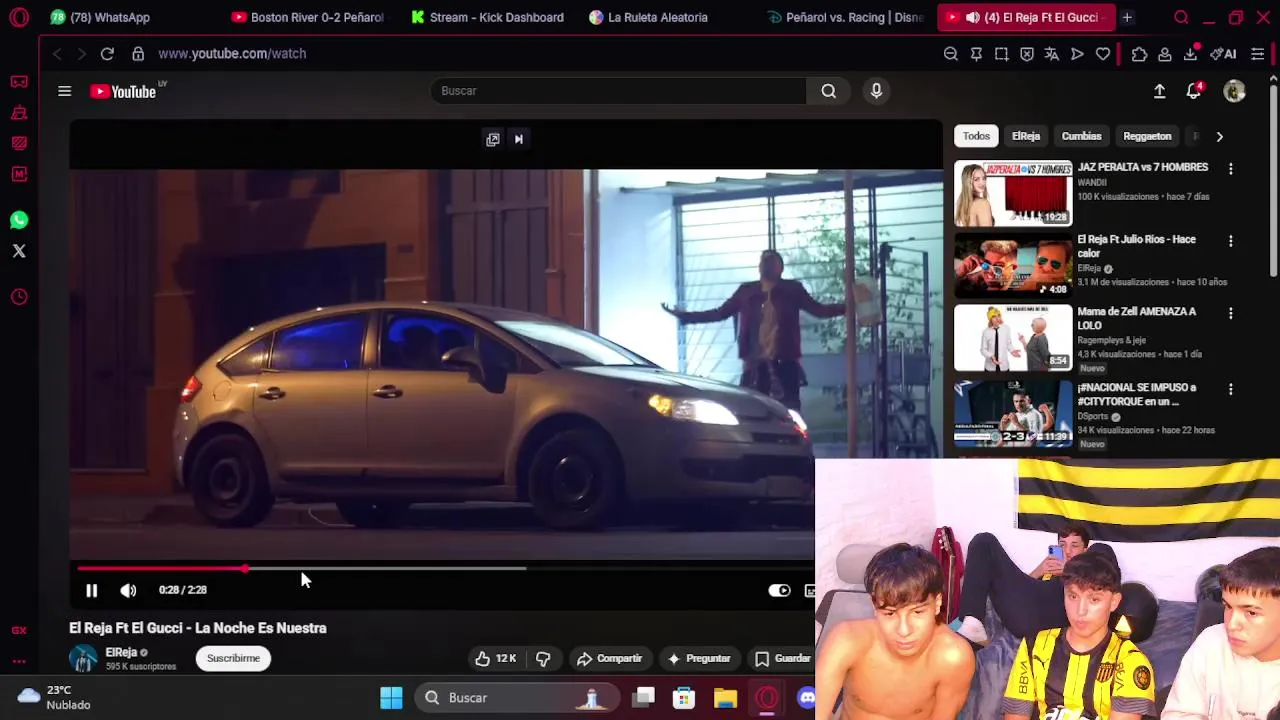This screenshot has height=720, width=1280.
Task: Click the YouTube upload/create arrow icon
Action: pos(1159,91)
